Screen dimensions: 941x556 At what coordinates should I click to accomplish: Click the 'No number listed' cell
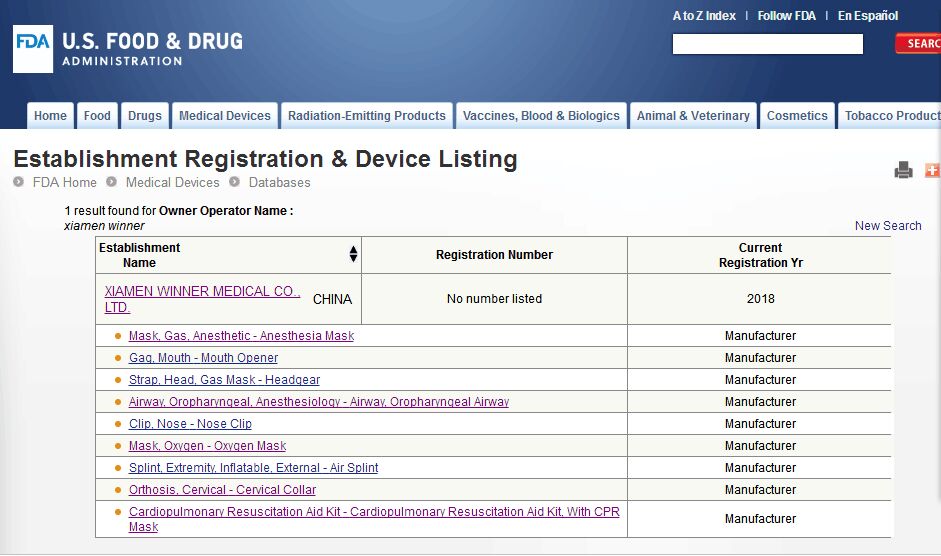click(x=495, y=298)
